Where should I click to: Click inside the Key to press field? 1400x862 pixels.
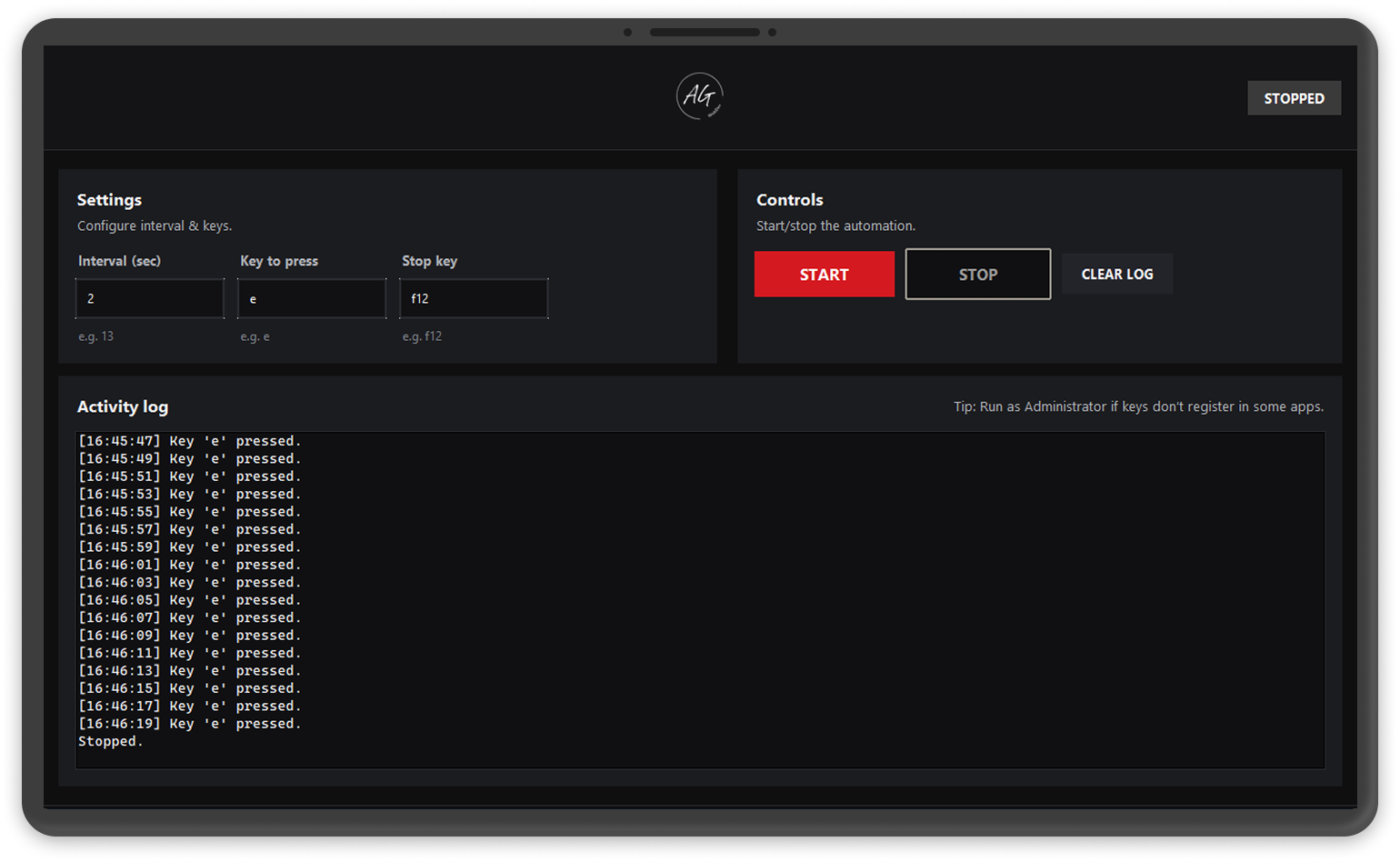coord(311,298)
